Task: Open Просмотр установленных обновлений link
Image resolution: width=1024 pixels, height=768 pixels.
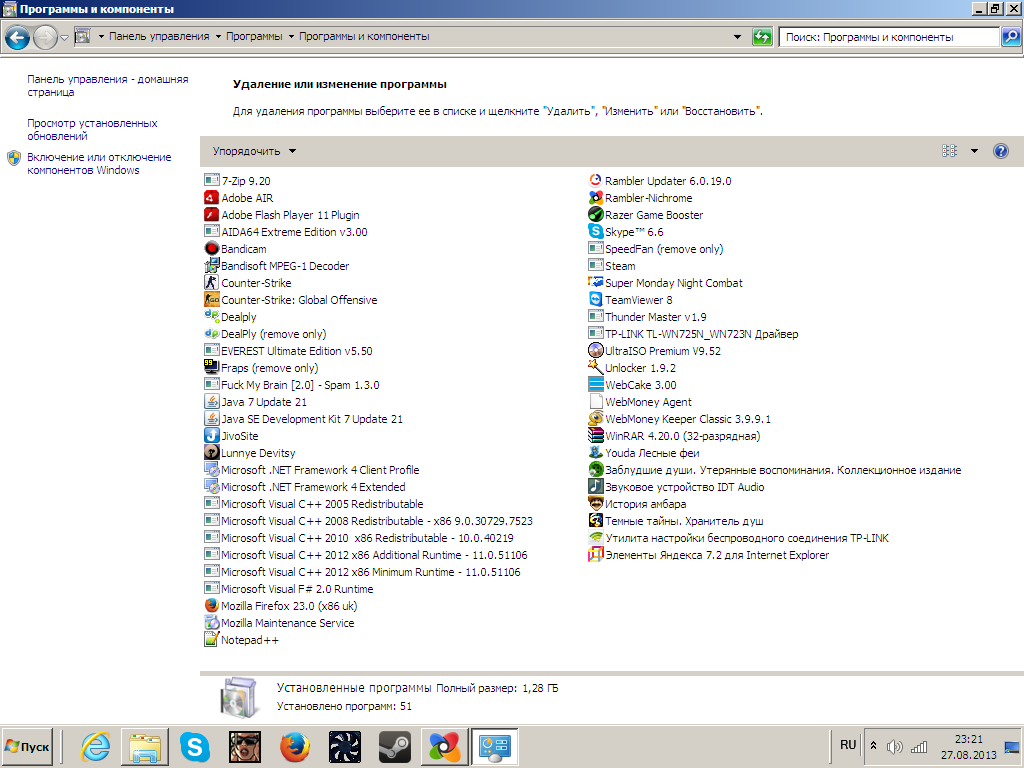Action: (92, 130)
